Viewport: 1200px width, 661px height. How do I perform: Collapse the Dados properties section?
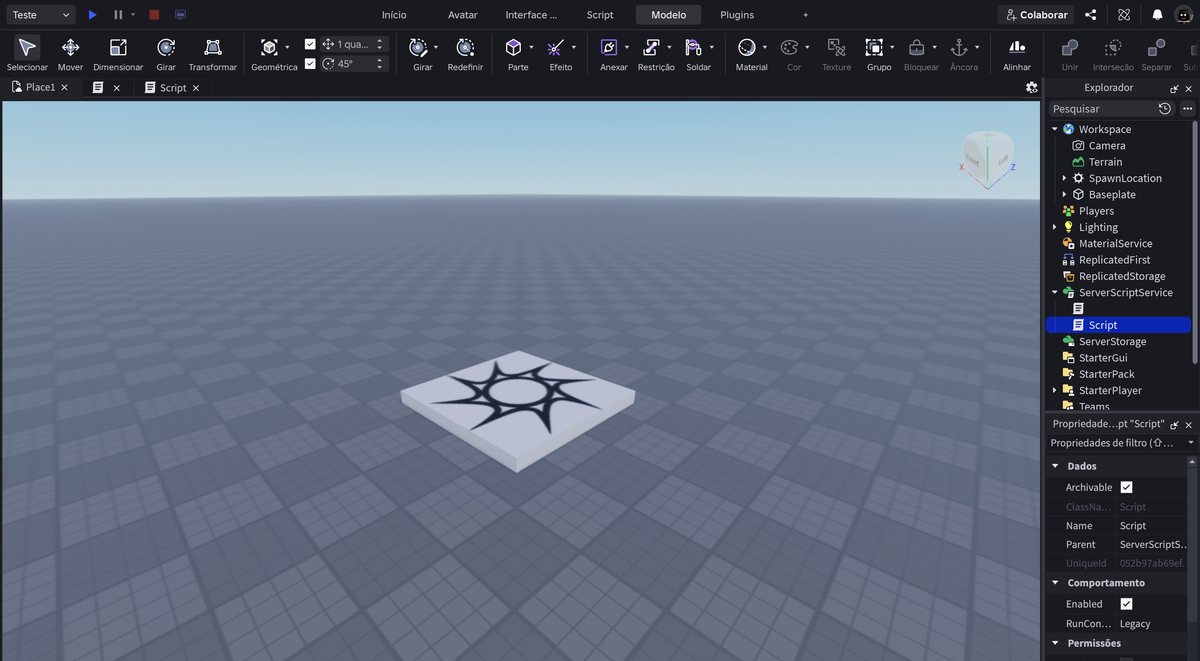[1054, 466]
